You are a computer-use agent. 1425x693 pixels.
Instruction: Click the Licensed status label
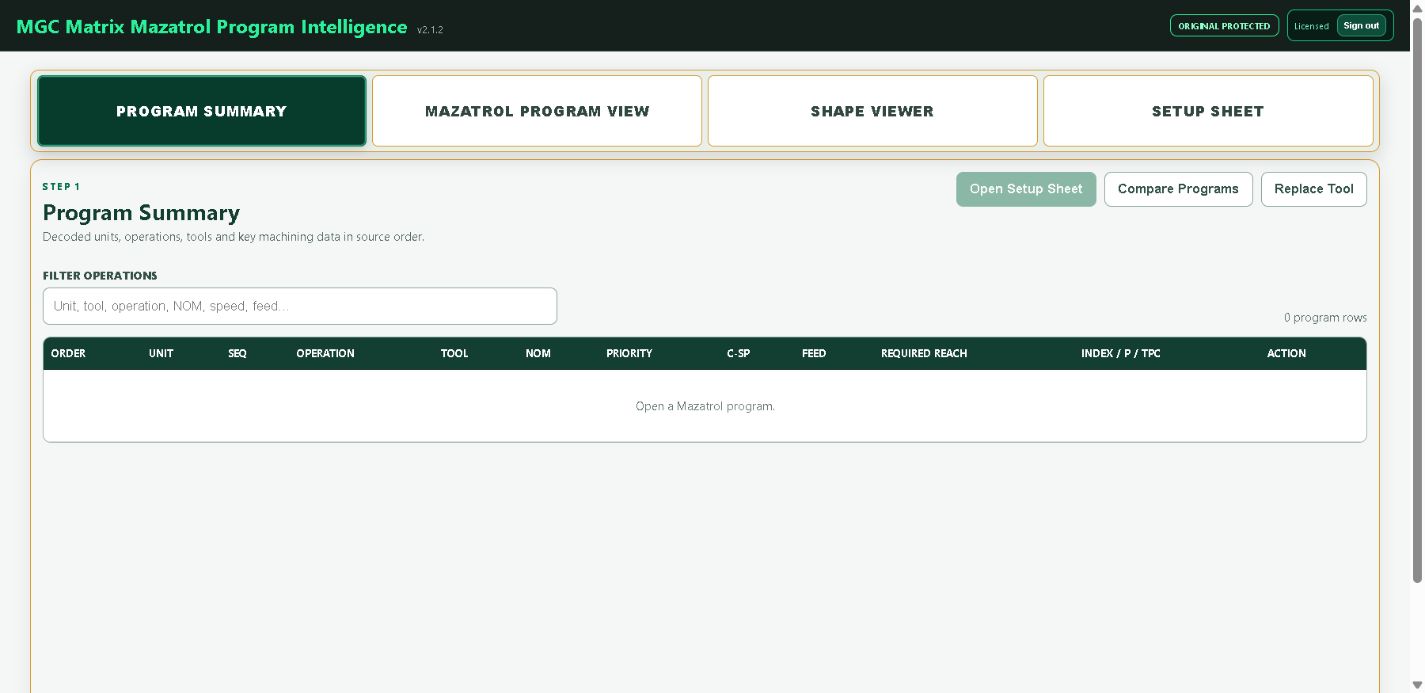(x=1311, y=26)
